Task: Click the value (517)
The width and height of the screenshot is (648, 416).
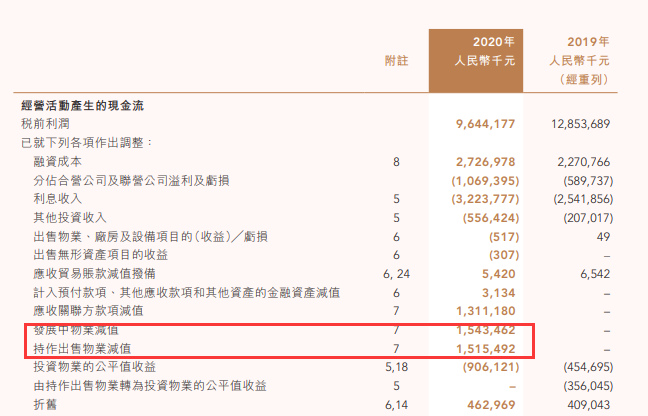Action: (504, 237)
